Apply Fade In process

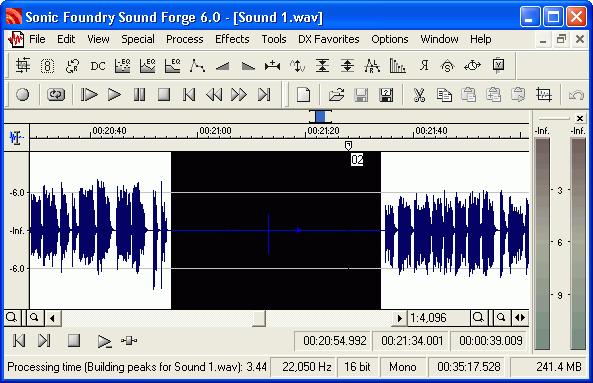tap(222, 67)
